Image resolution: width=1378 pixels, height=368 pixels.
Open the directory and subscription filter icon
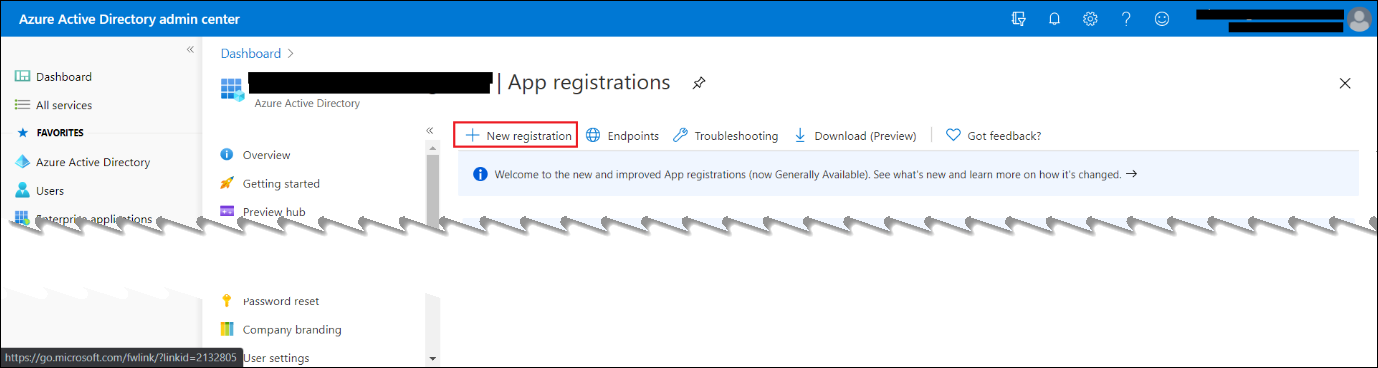1019,19
